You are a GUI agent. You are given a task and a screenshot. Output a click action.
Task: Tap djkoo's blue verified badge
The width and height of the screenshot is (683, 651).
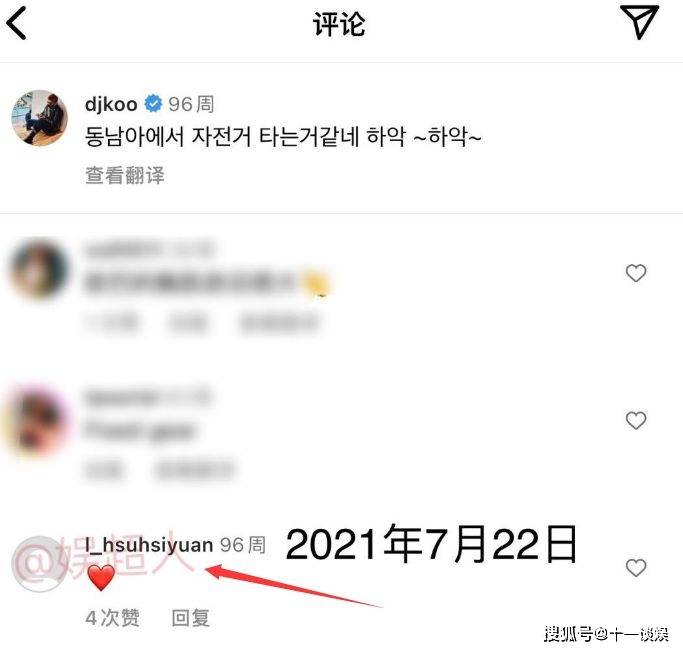[153, 104]
